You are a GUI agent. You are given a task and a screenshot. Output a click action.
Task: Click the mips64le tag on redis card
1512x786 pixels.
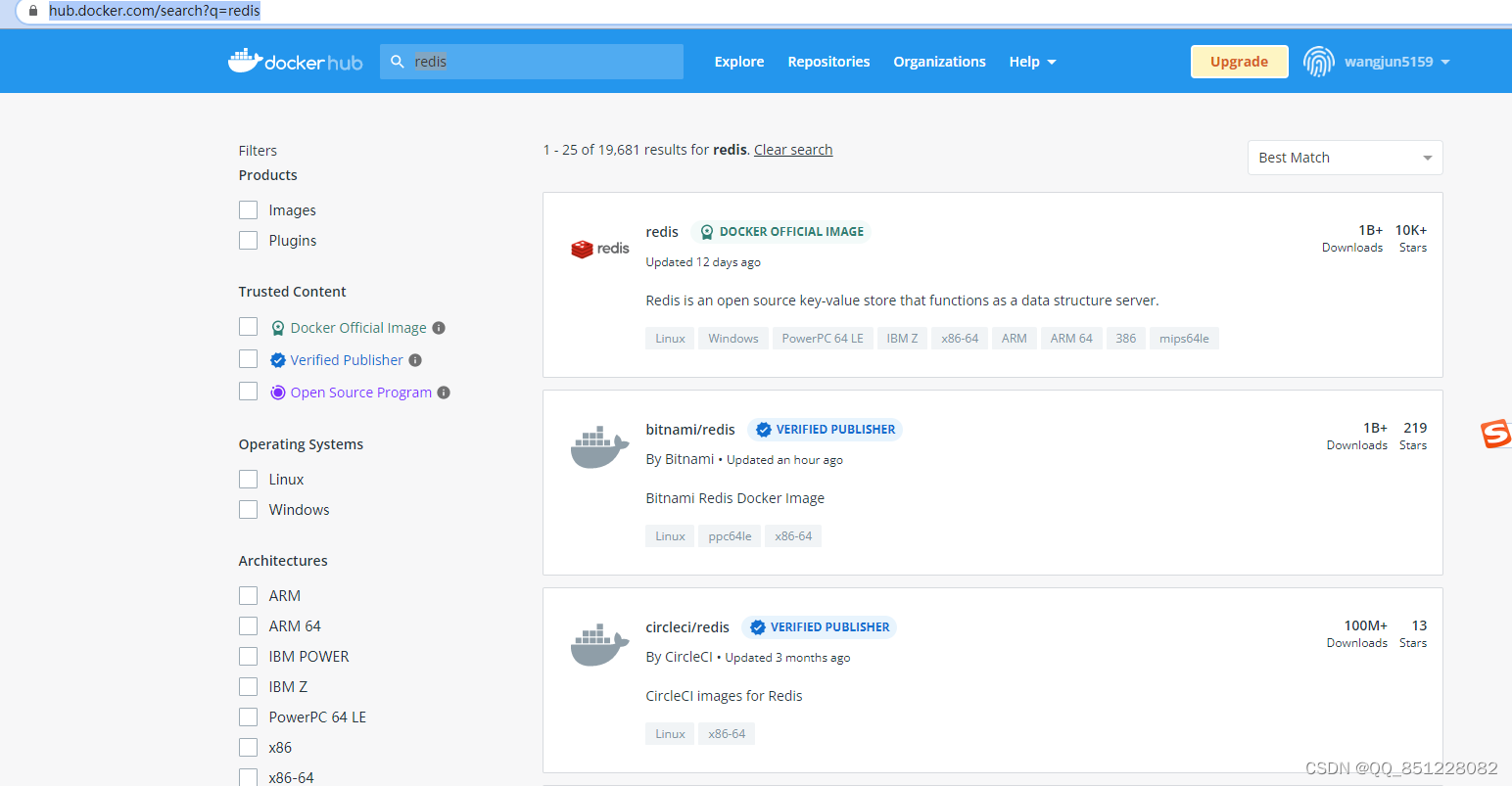tap(1184, 339)
